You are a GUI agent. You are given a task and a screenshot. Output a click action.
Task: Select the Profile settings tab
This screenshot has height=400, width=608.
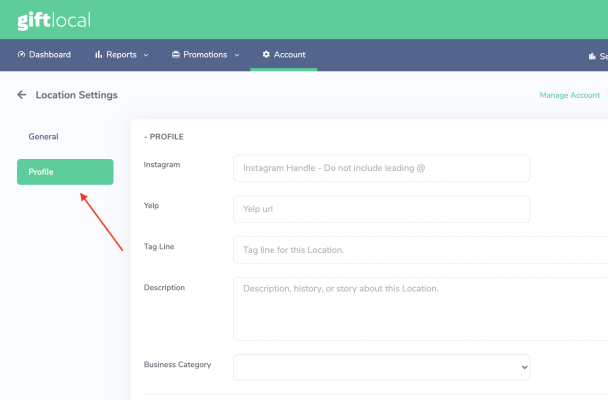click(65, 172)
